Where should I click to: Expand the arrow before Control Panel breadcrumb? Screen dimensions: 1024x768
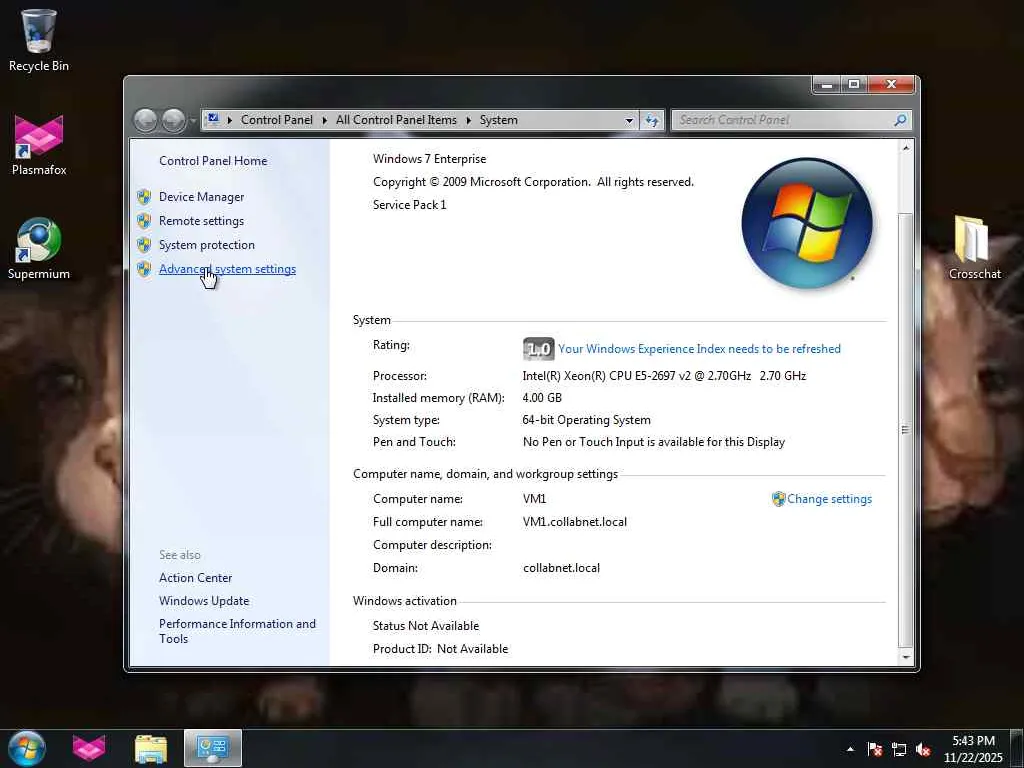coord(229,120)
